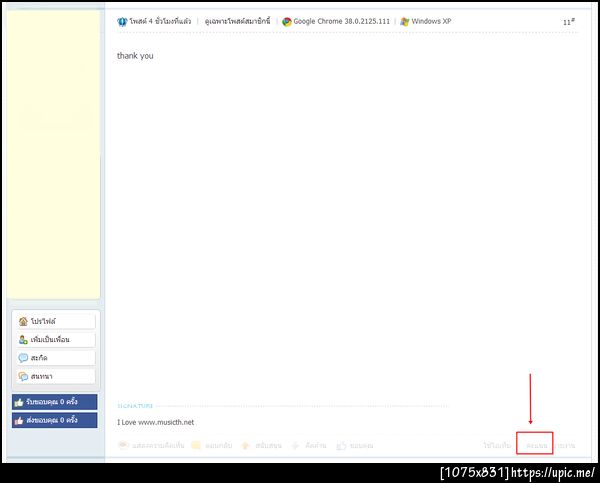Screen dimensions: 600x483
Task: Click the ตอบกลับ reply link in post footer
Action: click(x=212, y=445)
